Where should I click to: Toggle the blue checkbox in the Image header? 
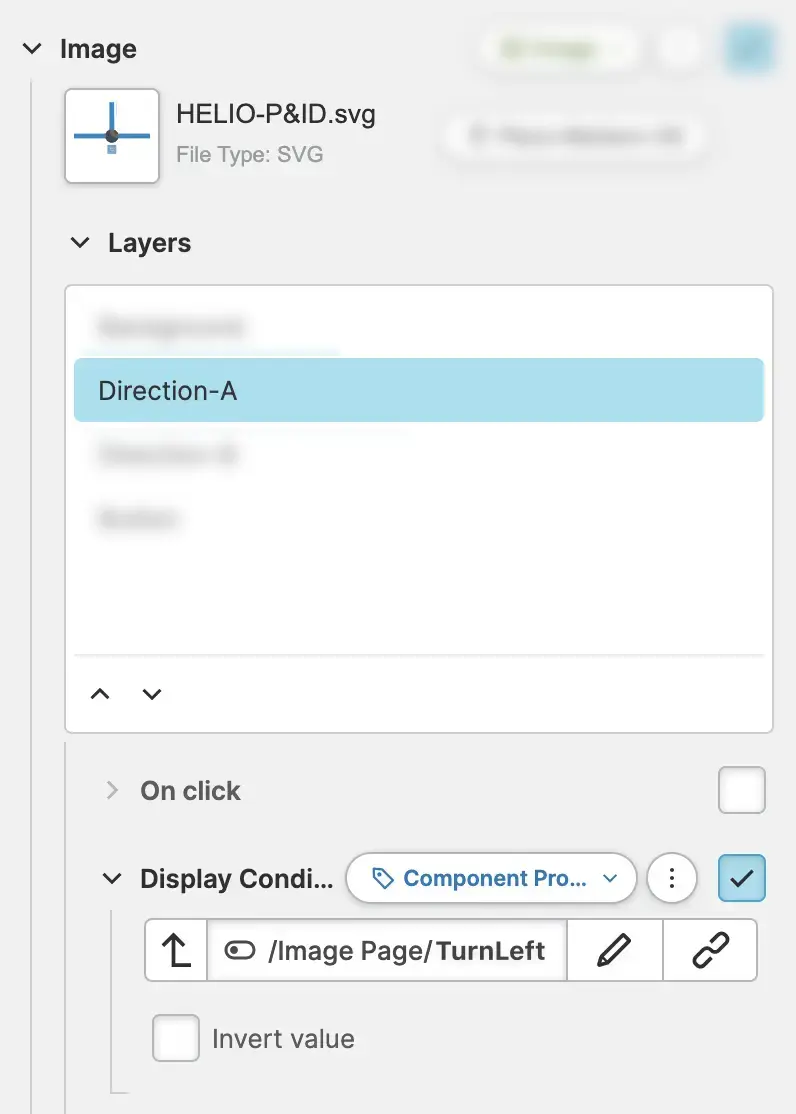click(x=749, y=48)
